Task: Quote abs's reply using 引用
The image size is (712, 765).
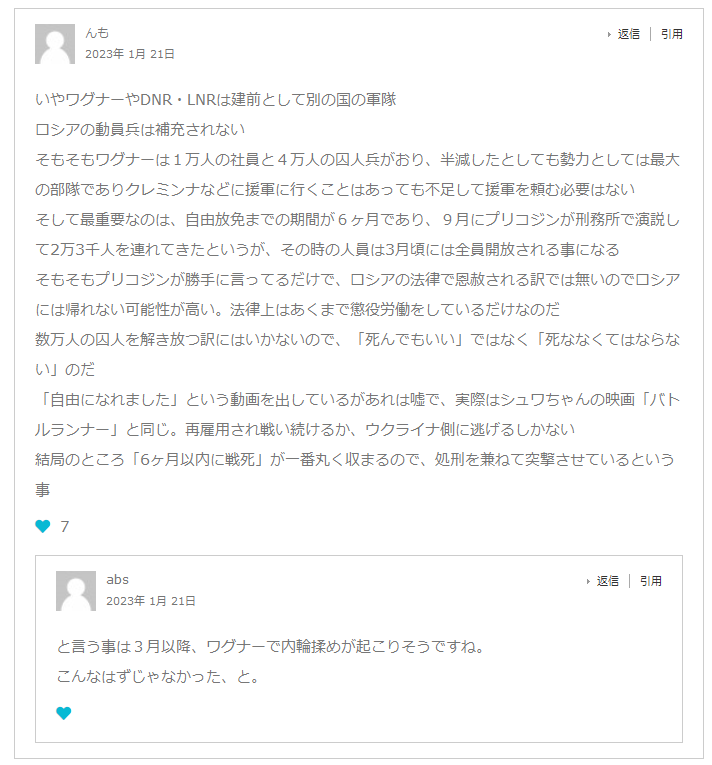Action: tap(651, 581)
